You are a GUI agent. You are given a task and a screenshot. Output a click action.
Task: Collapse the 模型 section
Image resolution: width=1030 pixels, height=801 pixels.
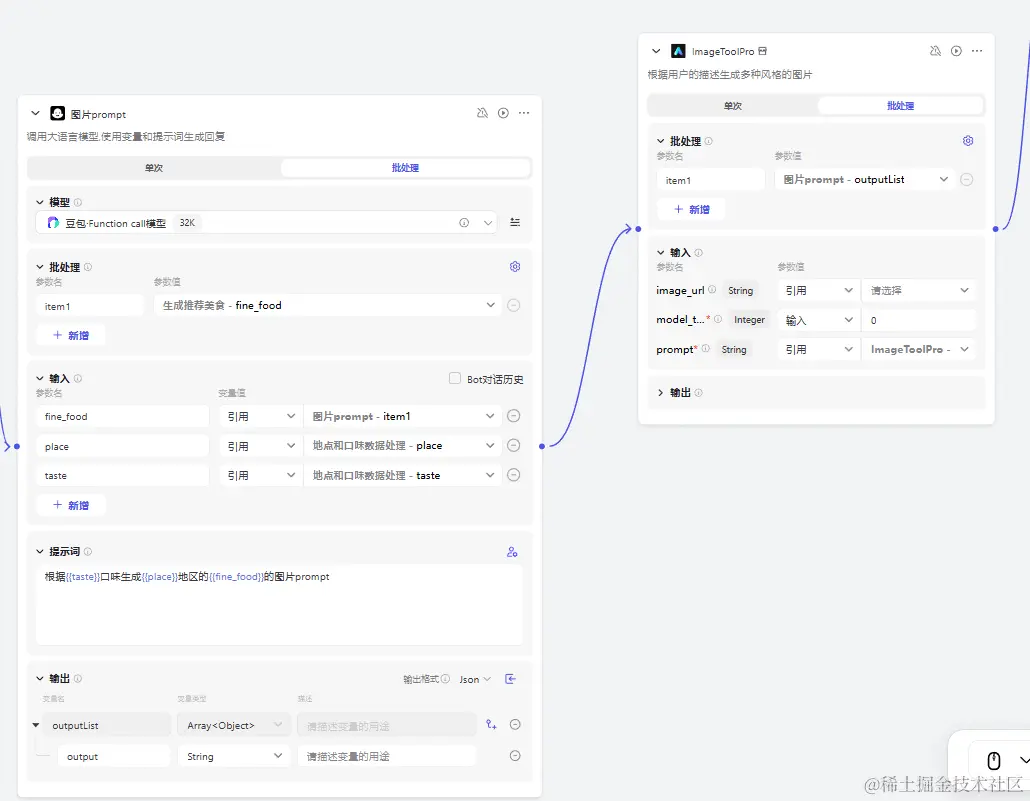coord(40,202)
